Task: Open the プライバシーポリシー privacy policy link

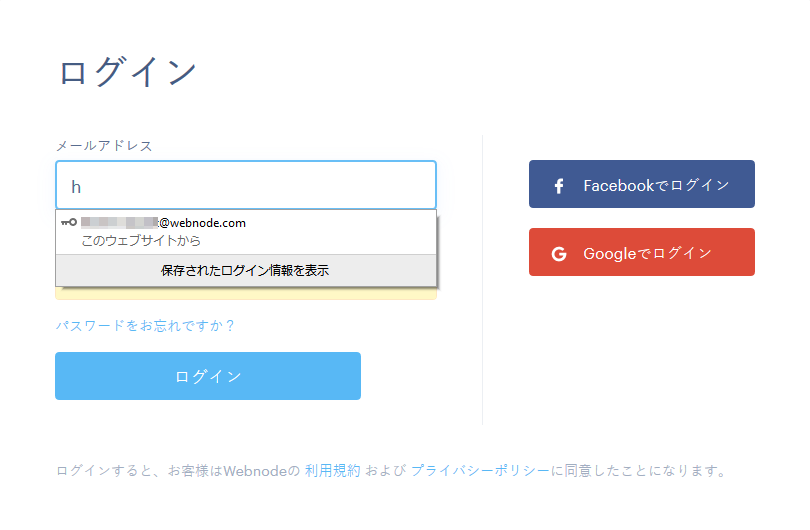Action: click(x=479, y=470)
